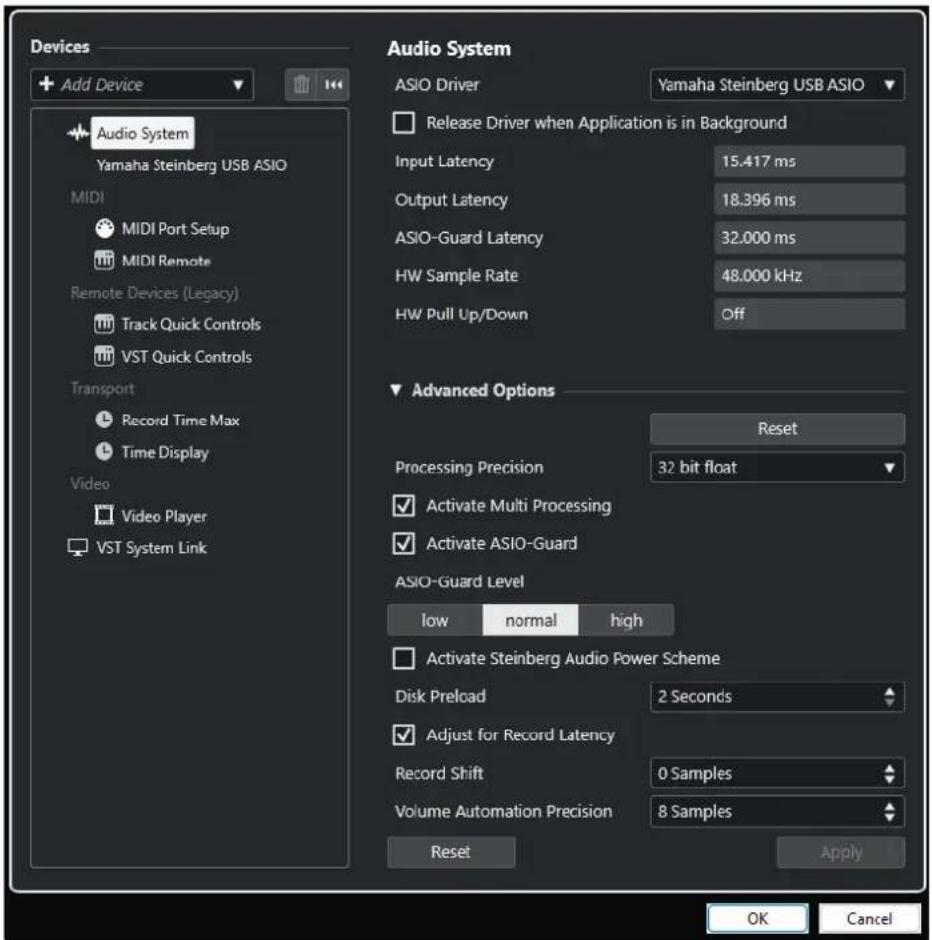Open VST System Link settings
Screen dimensions: 932x940
click(152, 548)
